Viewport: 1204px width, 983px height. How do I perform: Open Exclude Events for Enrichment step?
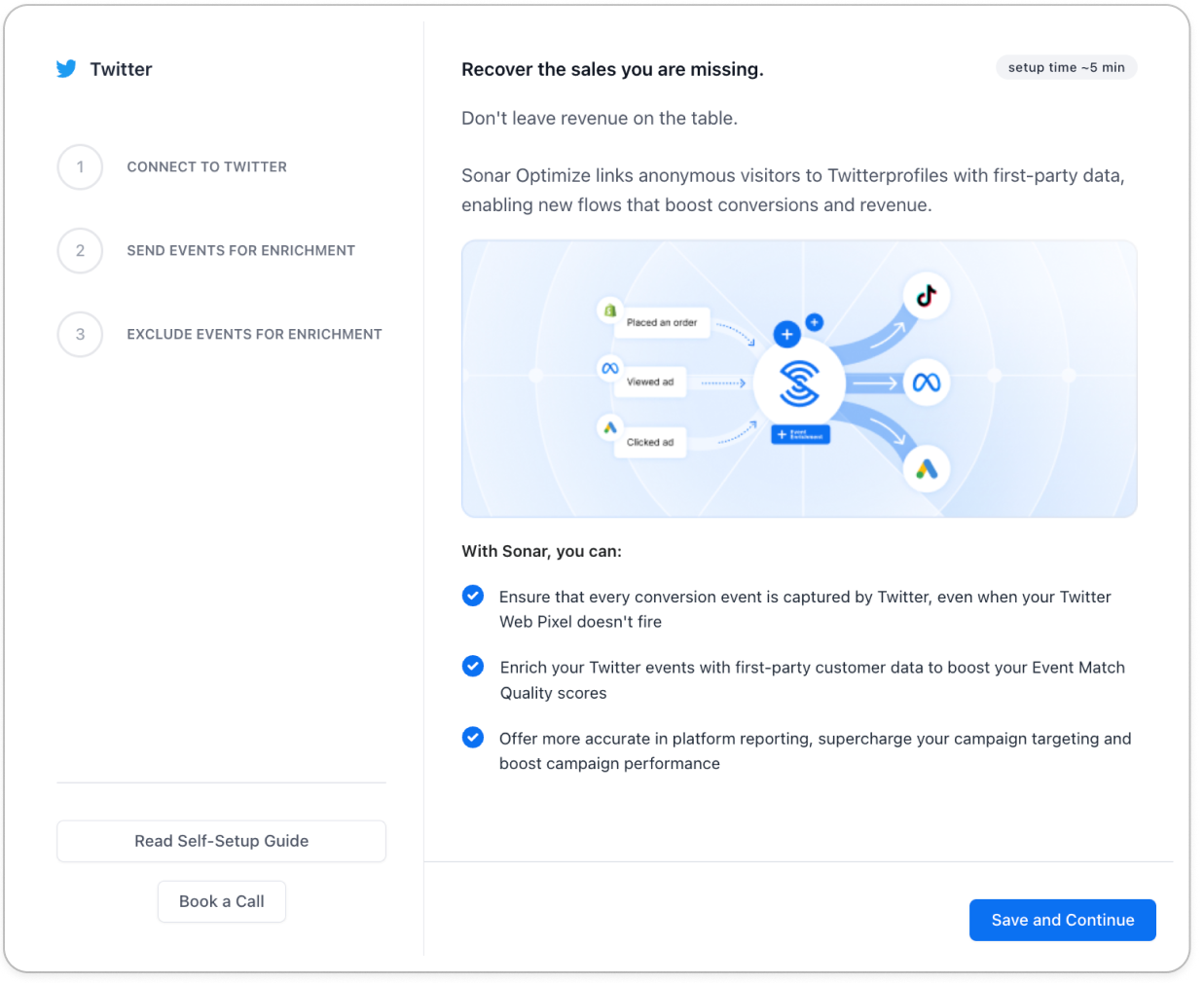coord(254,335)
